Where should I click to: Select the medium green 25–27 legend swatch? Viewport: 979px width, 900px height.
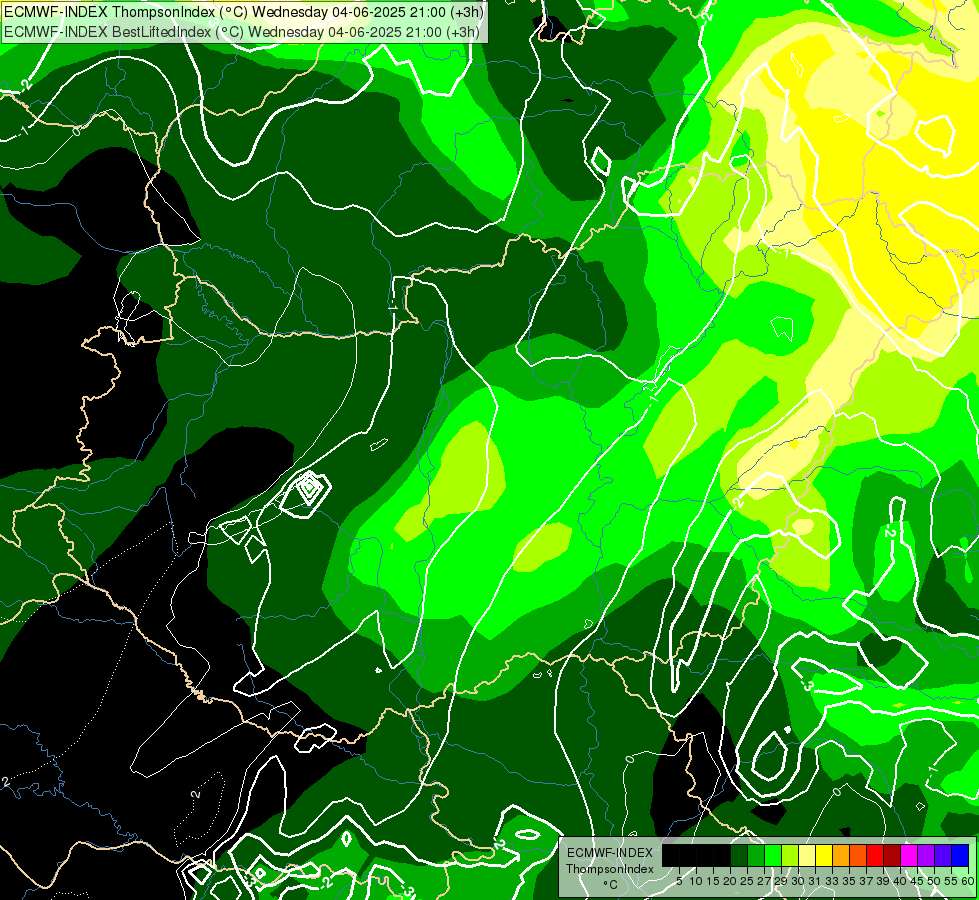(756, 855)
